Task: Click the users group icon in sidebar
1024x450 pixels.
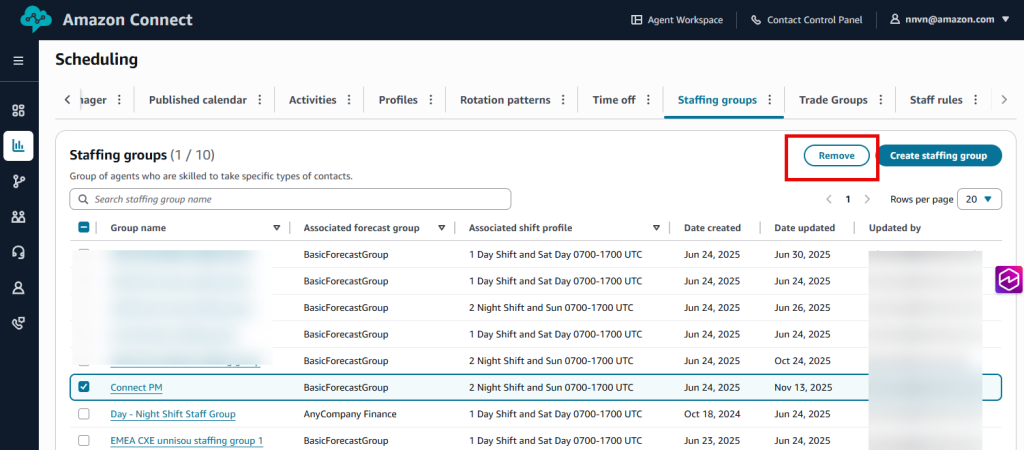Action: point(18,216)
